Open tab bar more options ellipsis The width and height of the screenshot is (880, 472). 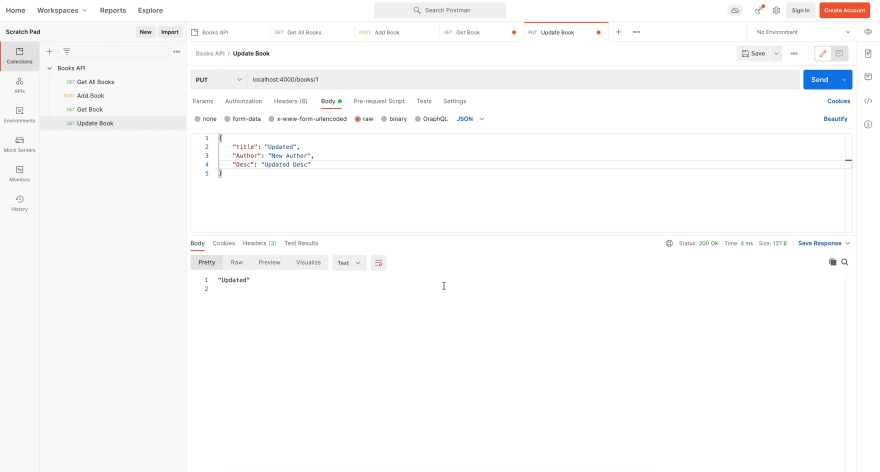pyautogui.click(x=636, y=32)
